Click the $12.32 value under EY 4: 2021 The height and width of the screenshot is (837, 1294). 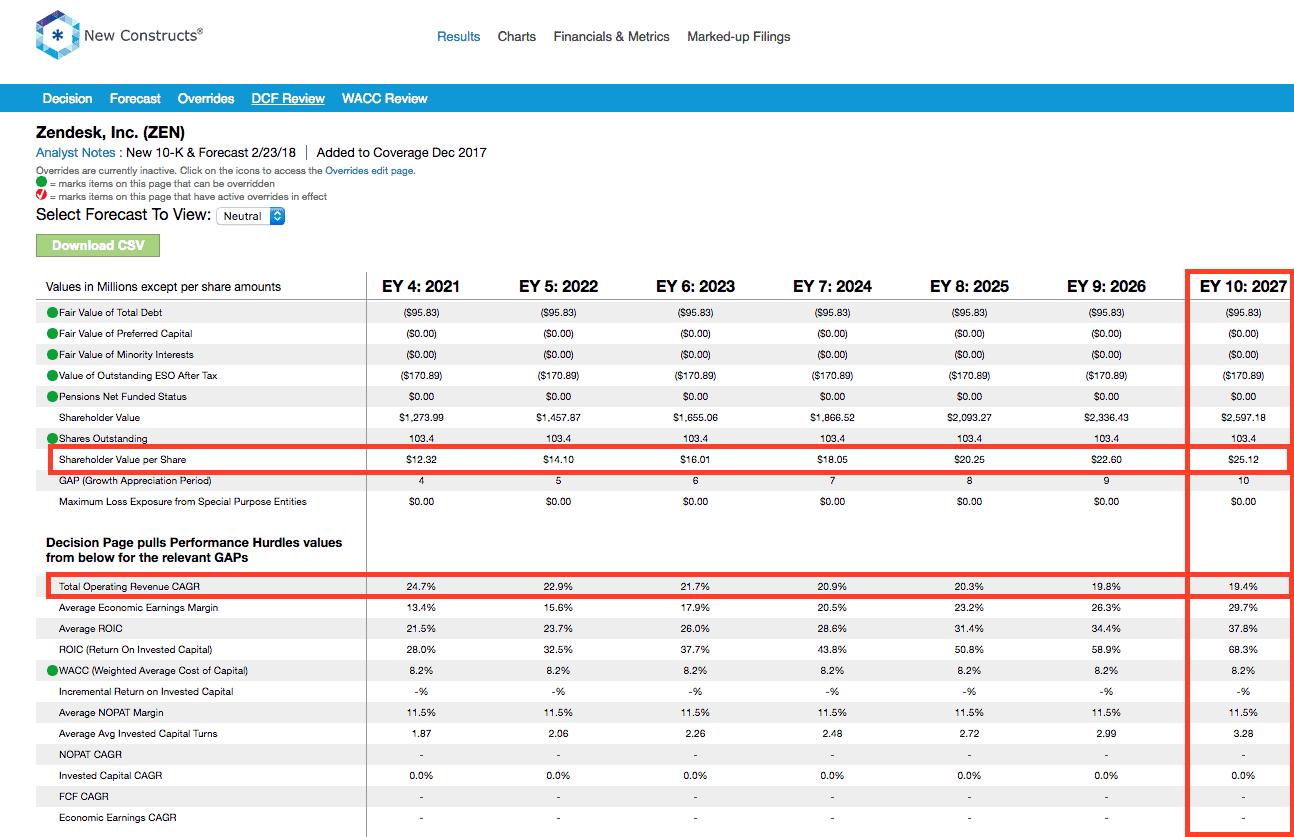pos(421,460)
